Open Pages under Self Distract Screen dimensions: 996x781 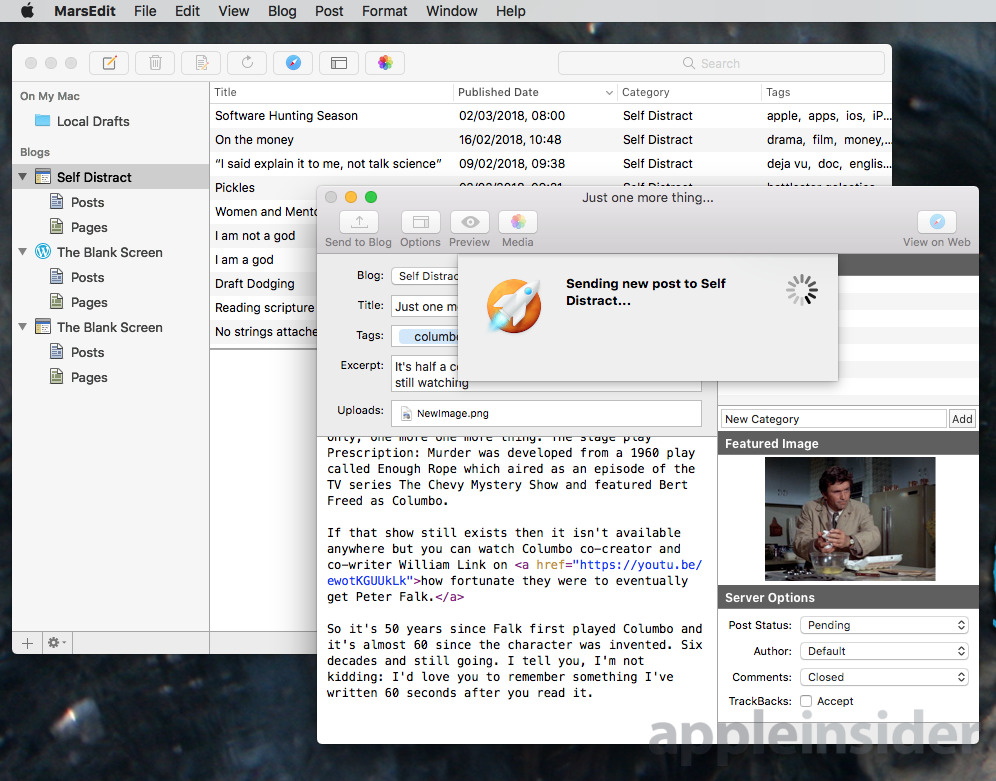[x=89, y=227]
